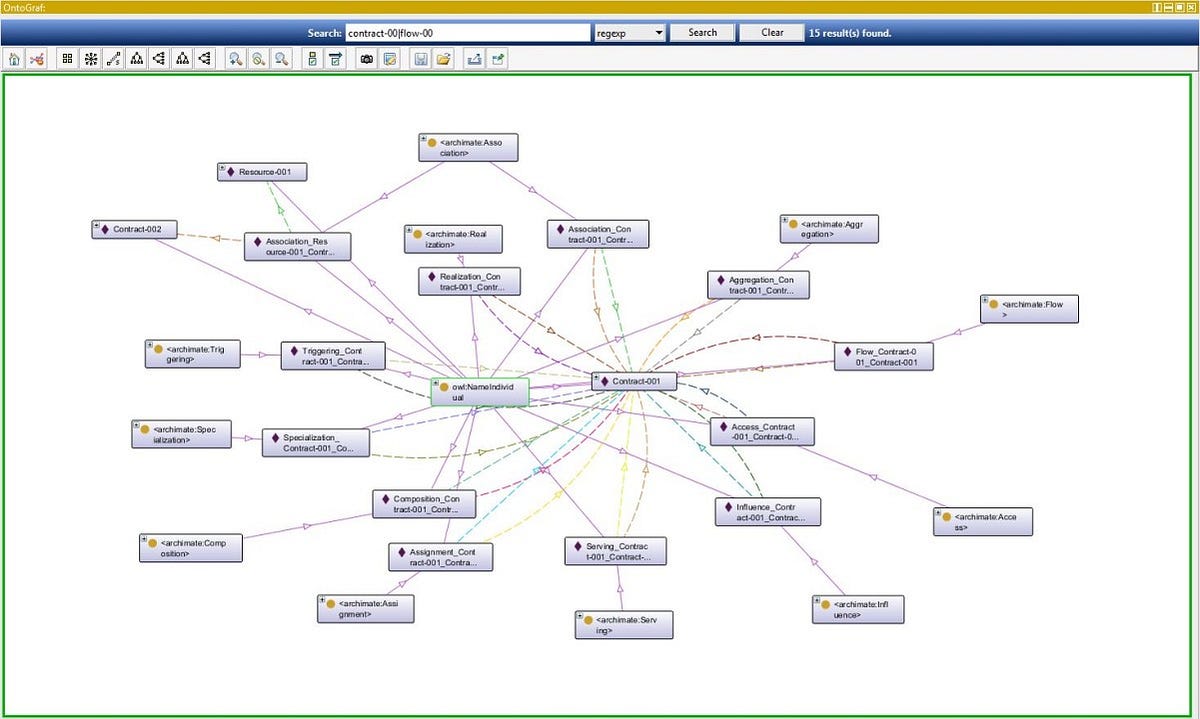Select the vertical tree layout icon
Viewport: 1200px width, 719px height.
(135, 58)
